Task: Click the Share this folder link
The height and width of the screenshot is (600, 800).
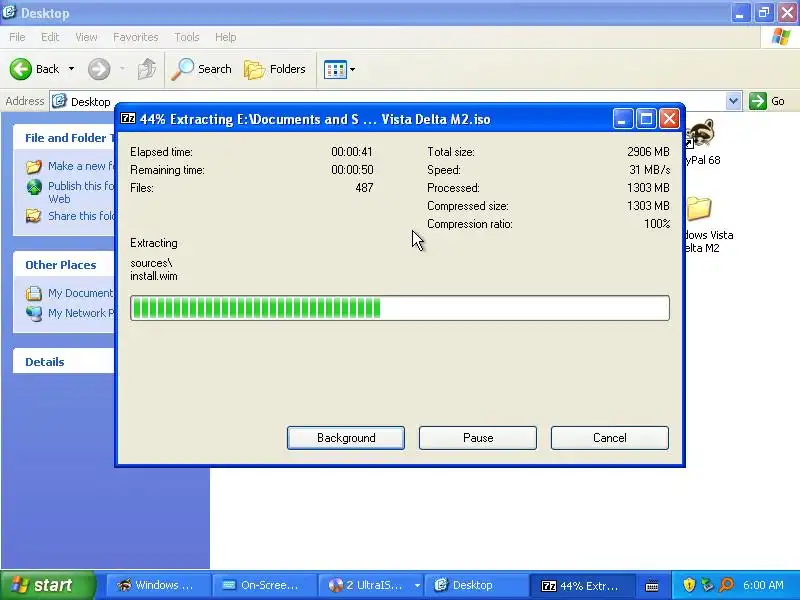Action: coord(81,216)
